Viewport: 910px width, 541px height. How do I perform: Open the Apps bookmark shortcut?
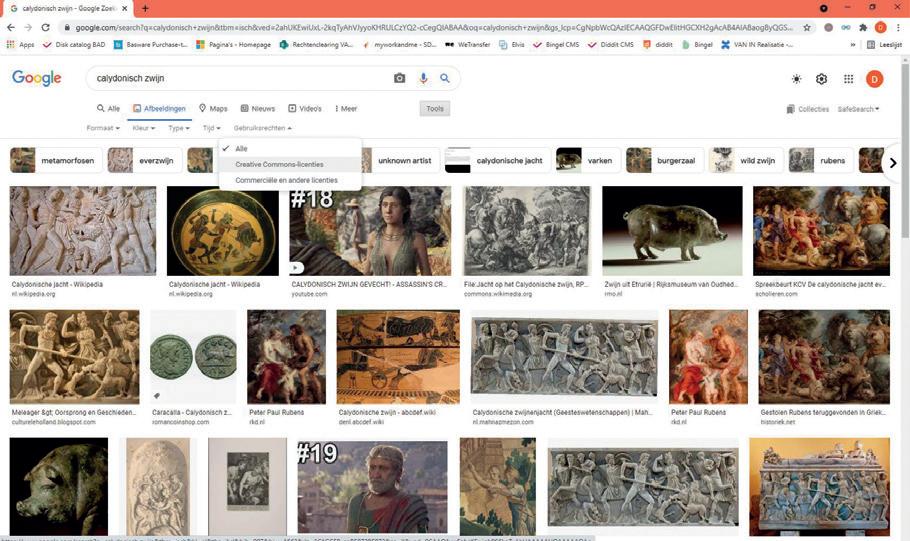[x=20, y=45]
